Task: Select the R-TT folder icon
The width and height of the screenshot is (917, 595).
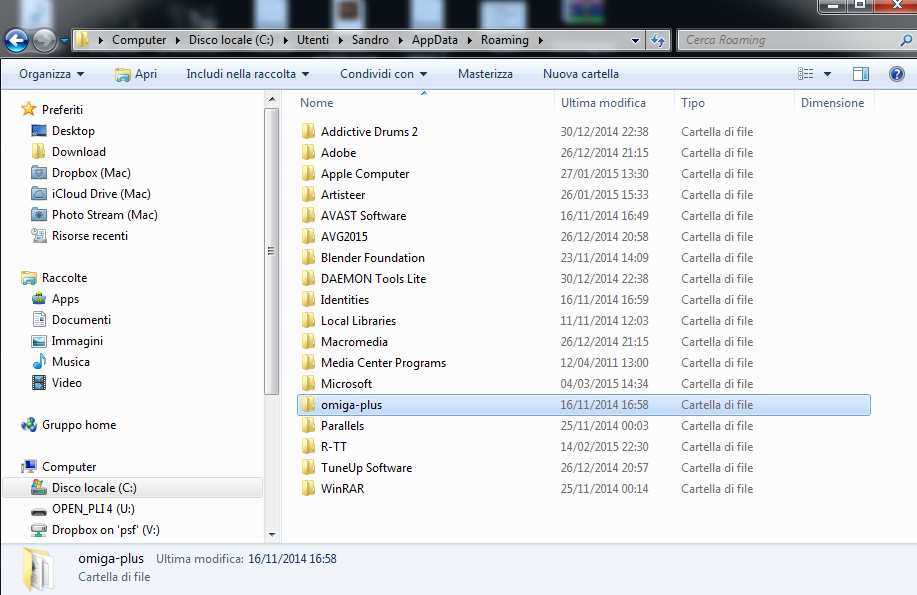Action: (x=308, y=446)
